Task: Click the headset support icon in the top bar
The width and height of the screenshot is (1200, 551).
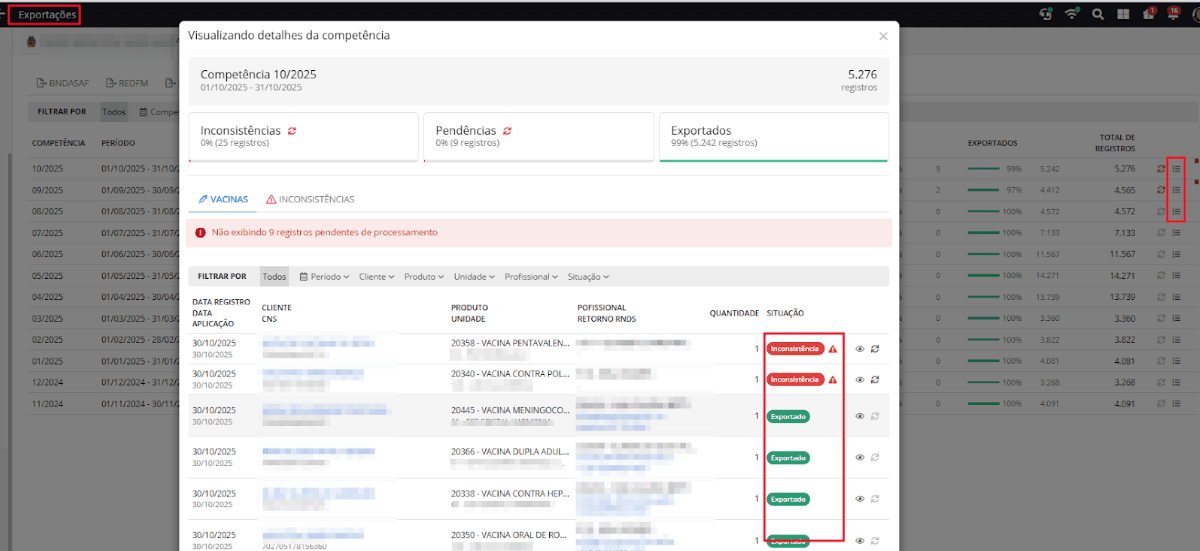Action: pyautogui.click(x=1046, y=14)
